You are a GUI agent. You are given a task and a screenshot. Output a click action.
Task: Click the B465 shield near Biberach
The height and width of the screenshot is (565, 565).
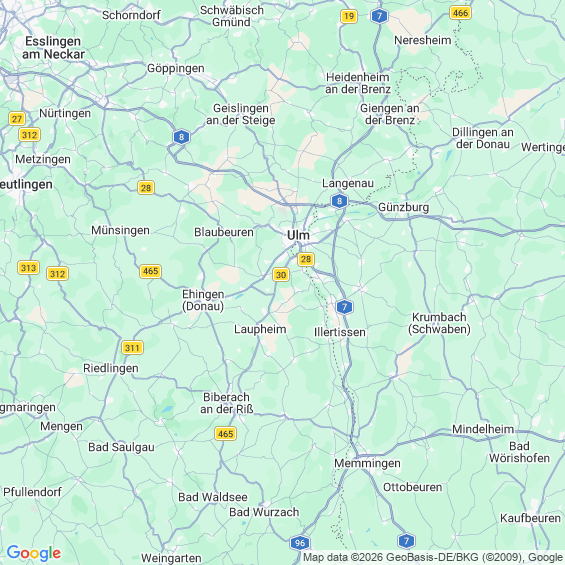click(225, 433)
